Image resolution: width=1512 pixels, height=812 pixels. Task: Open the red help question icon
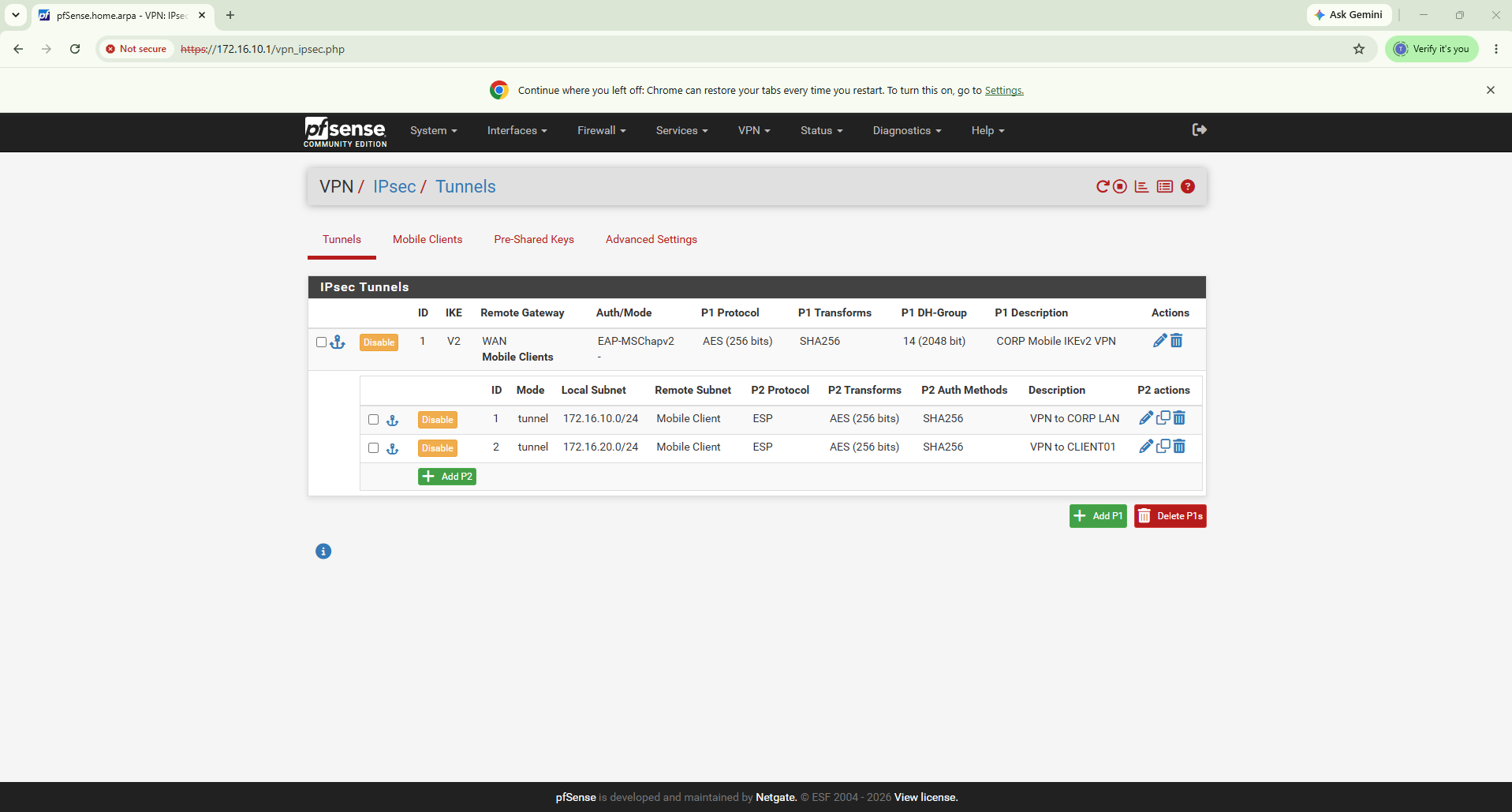click(1187, 187)
